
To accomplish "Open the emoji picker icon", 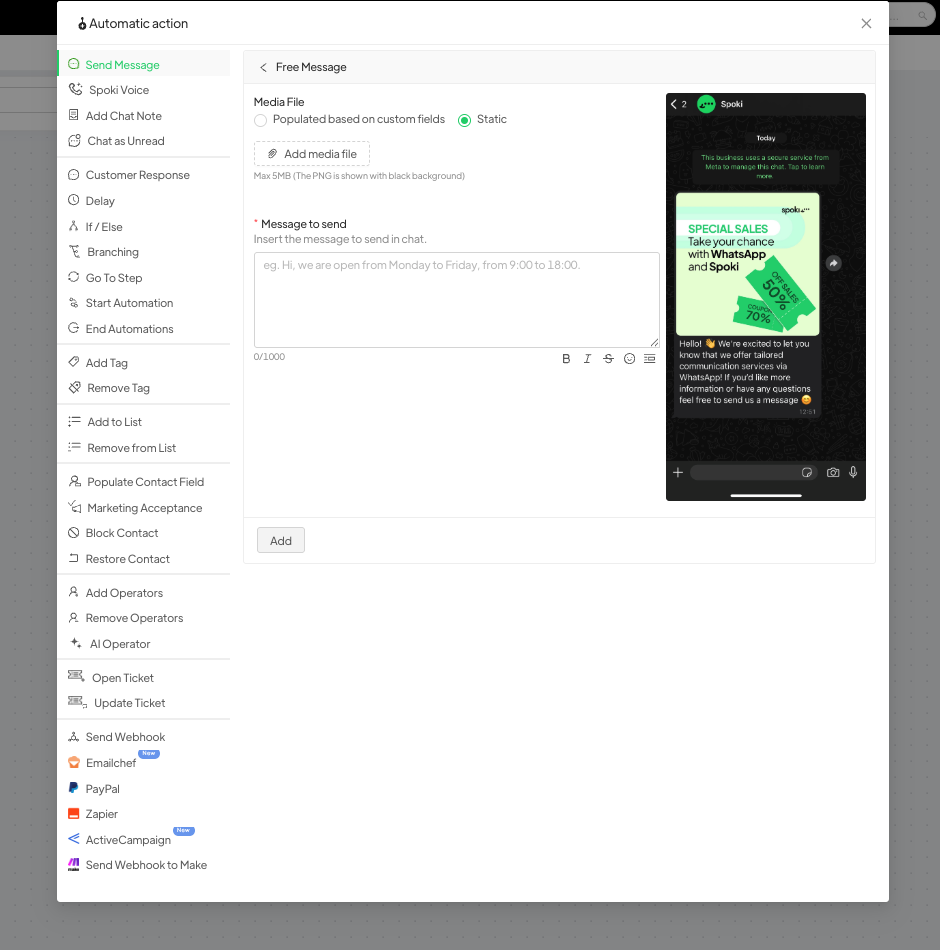I will click(x=629, y=359).
